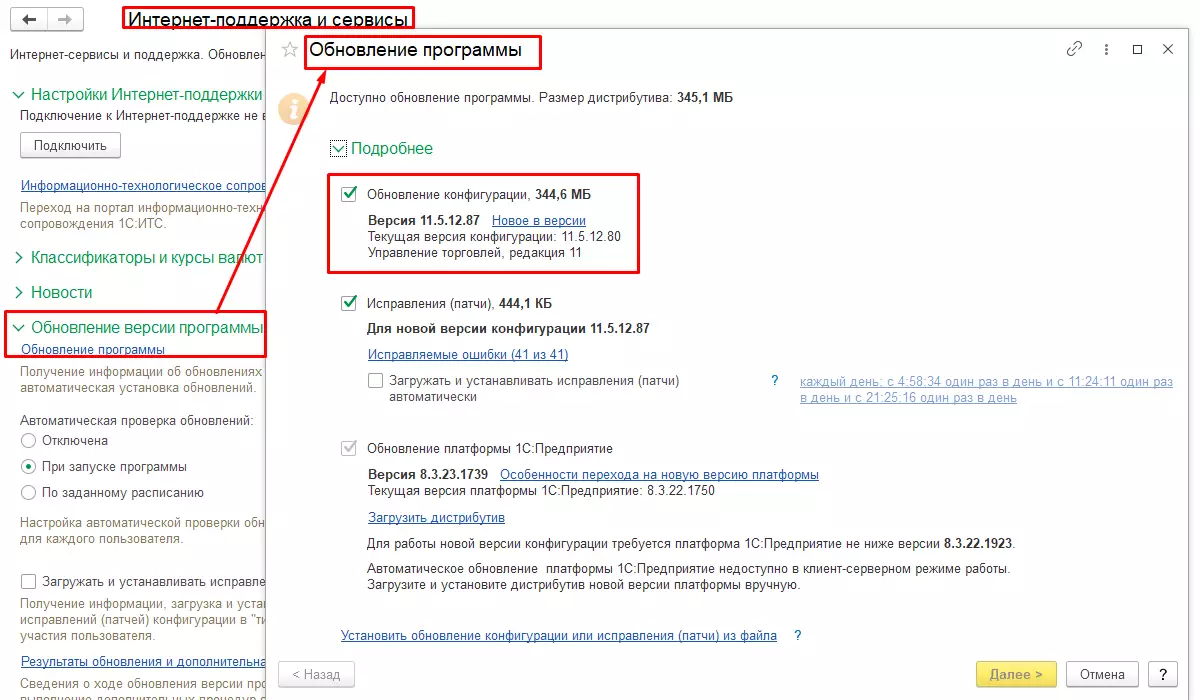Click Управление торговлей, редакция 11 text
Image resolution: width=1200 pixels, height=700 pixels.
(474, 253)
